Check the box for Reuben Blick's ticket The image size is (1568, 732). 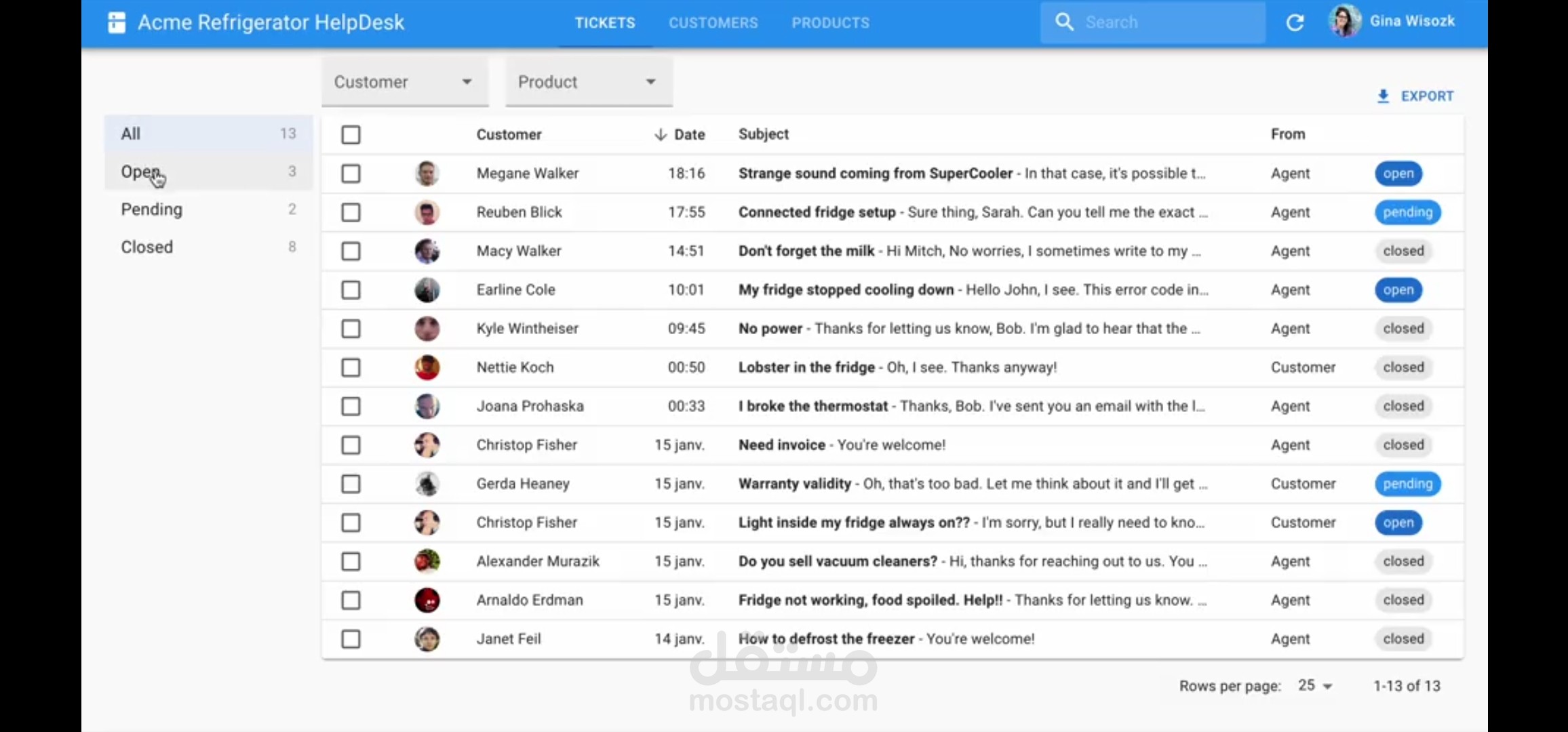[x=351, y=213]
